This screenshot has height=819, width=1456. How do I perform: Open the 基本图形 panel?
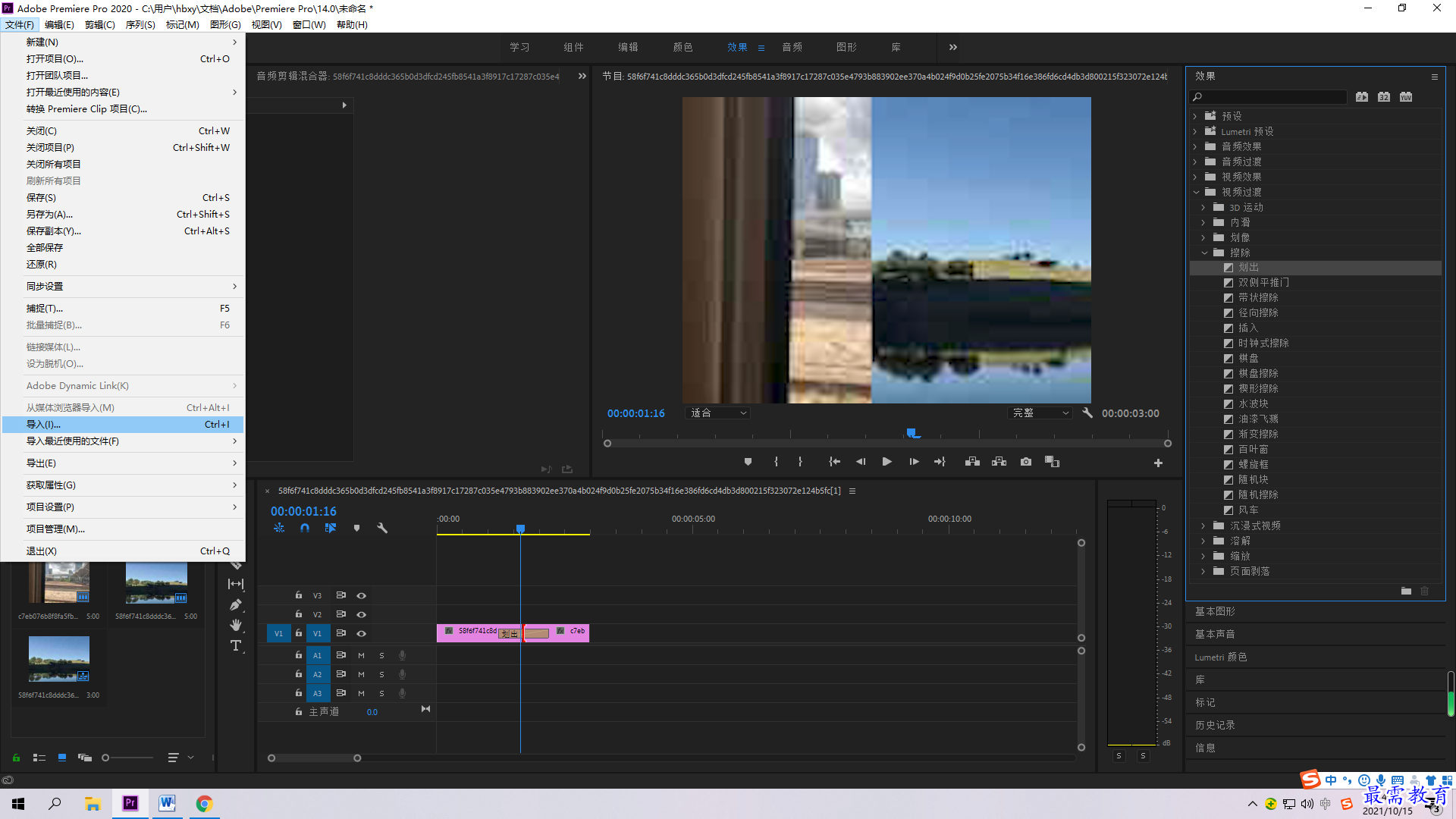click(1215, 611)
